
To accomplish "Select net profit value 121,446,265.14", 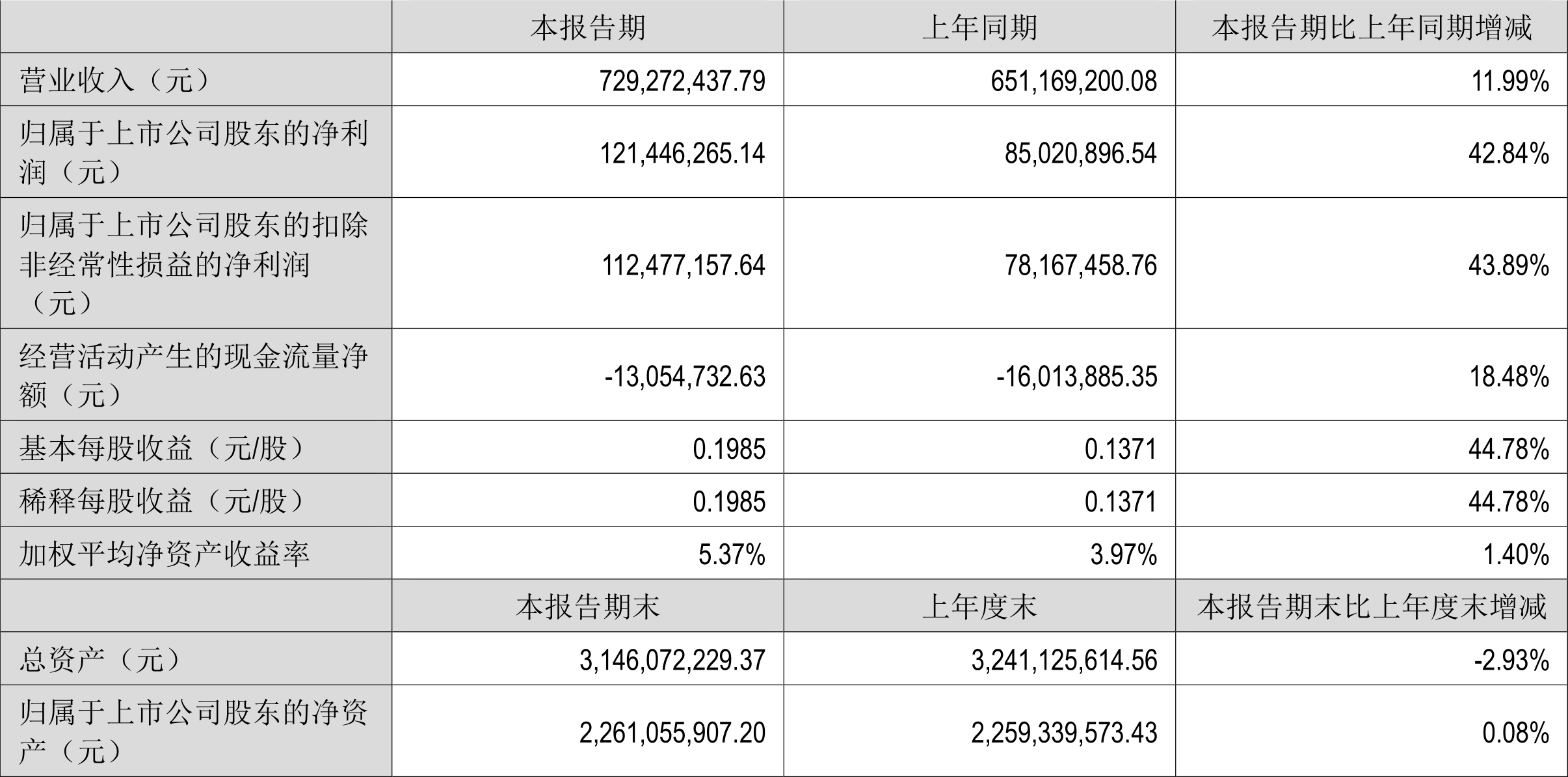I will click(682, 154).
